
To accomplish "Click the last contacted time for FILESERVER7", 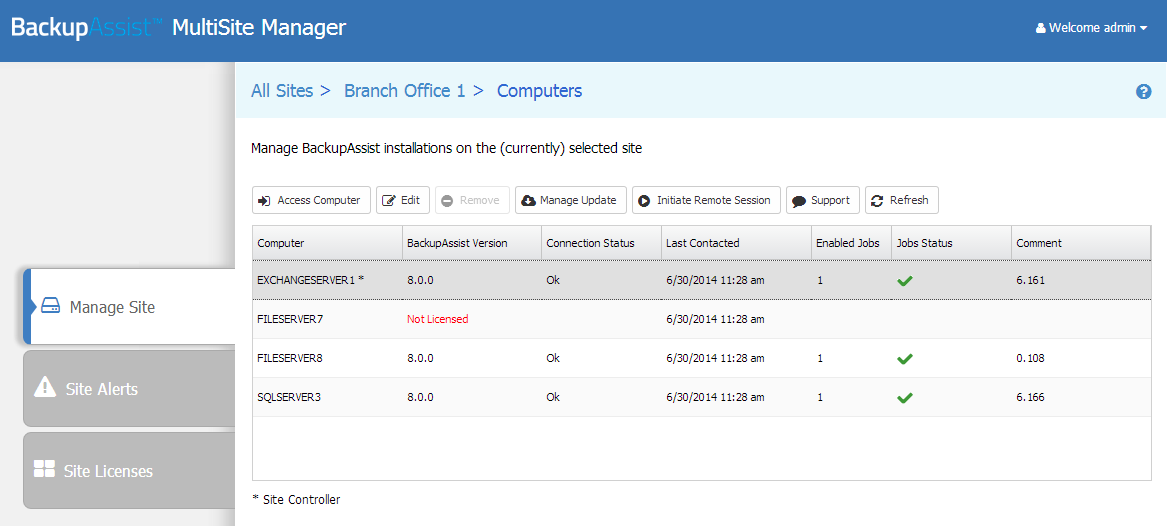I will coord(715,319).
